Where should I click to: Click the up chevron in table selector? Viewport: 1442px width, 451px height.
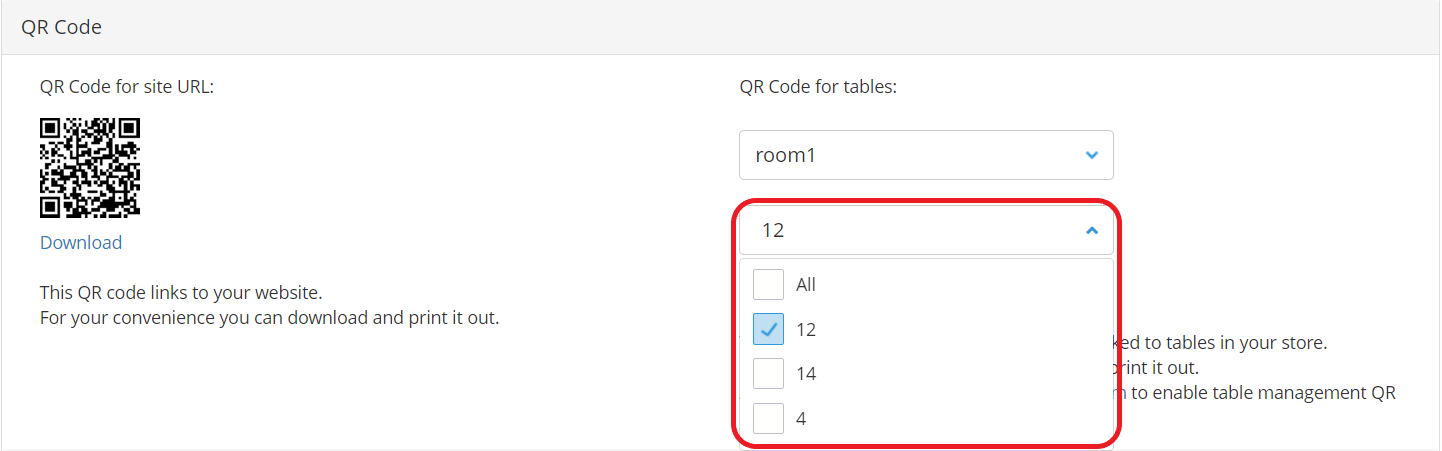1091,230
